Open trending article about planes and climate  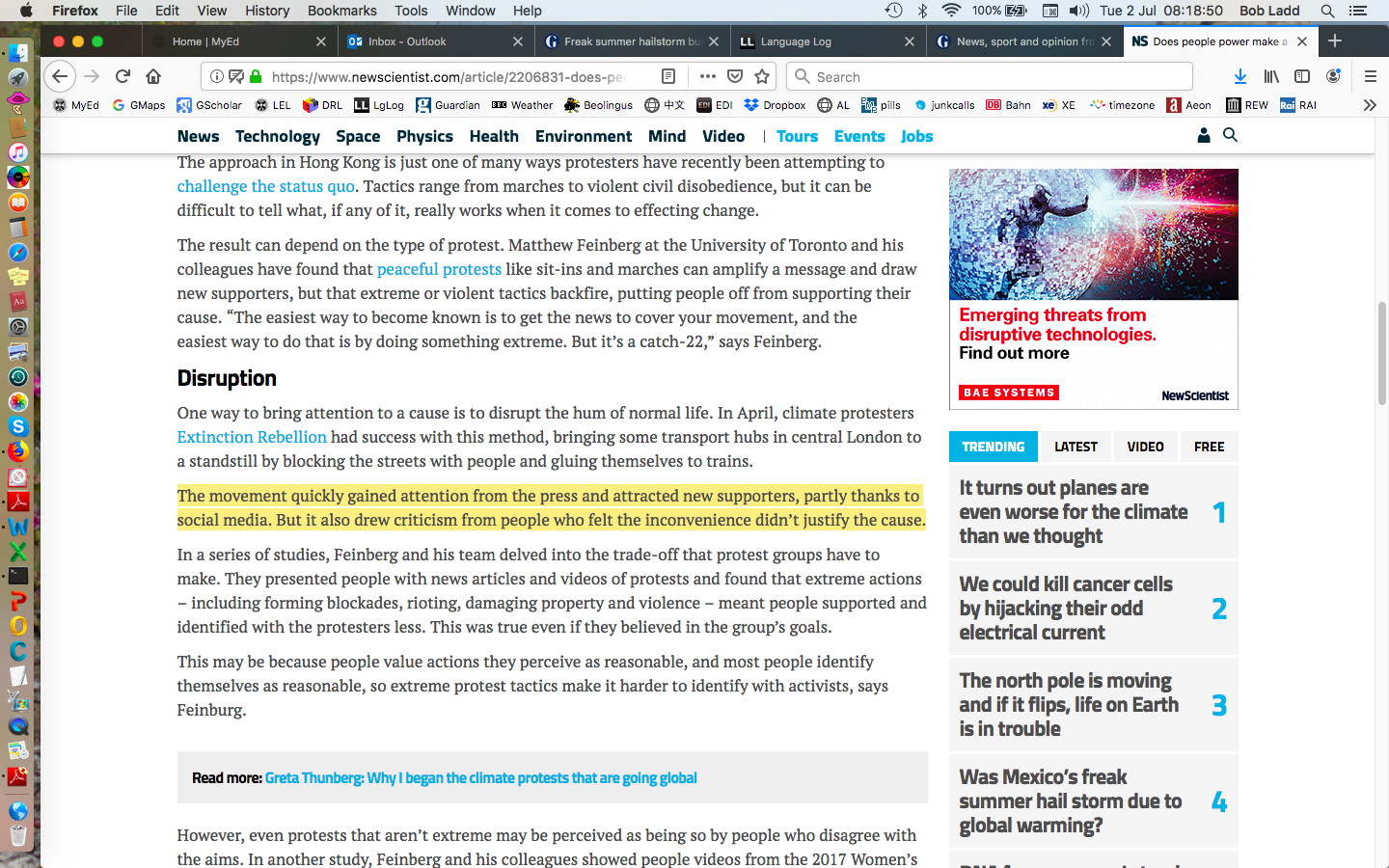pyautogui.click(x=1074, y=512)
